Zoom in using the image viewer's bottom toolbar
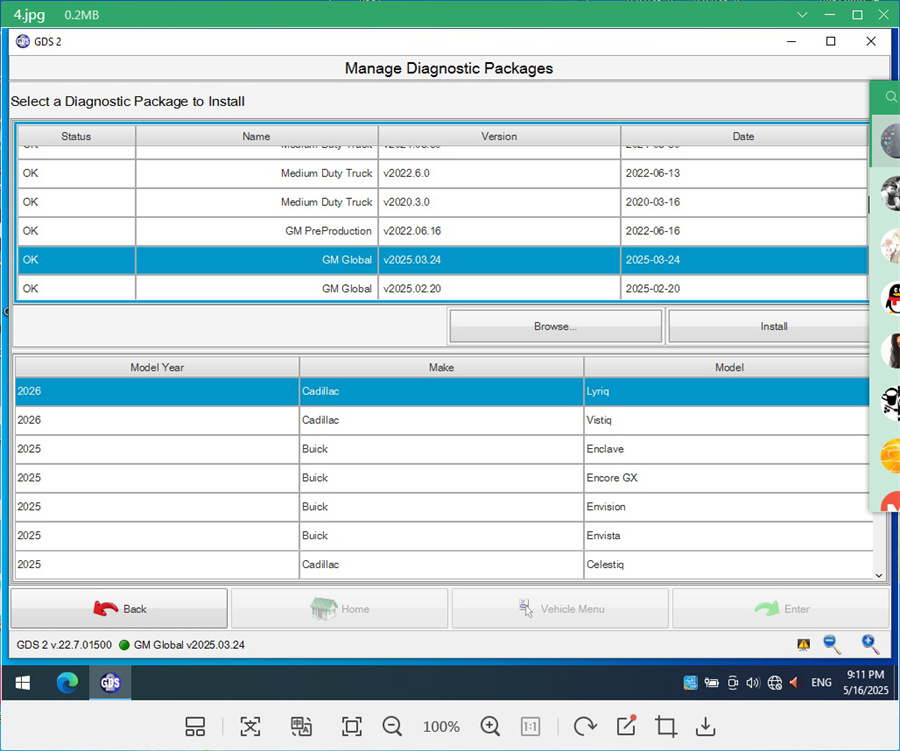The image size is (900, 751). coord(490,726)
